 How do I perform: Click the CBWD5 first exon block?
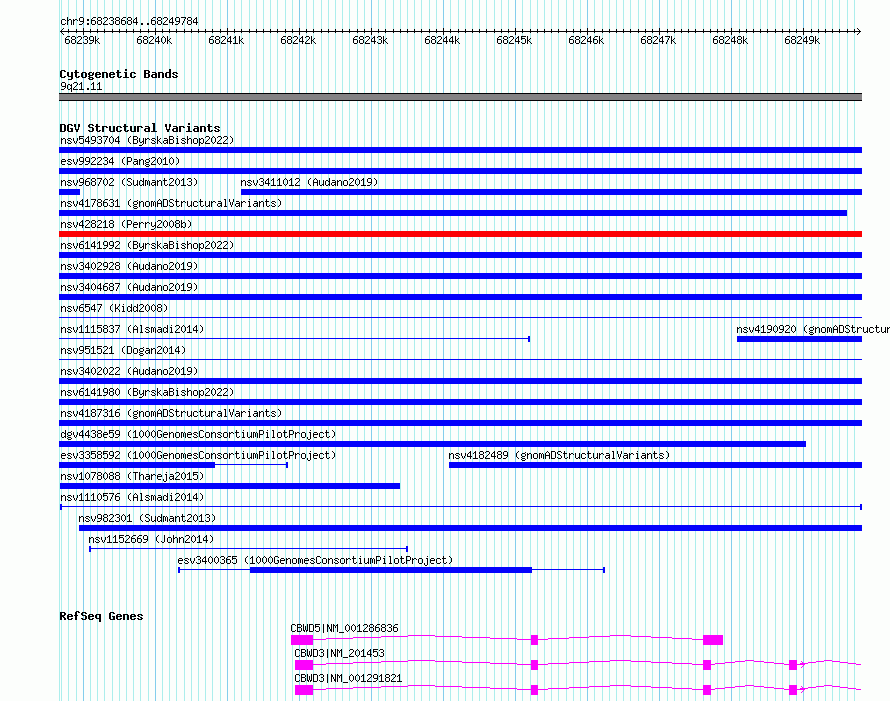(x=302, y=640)
